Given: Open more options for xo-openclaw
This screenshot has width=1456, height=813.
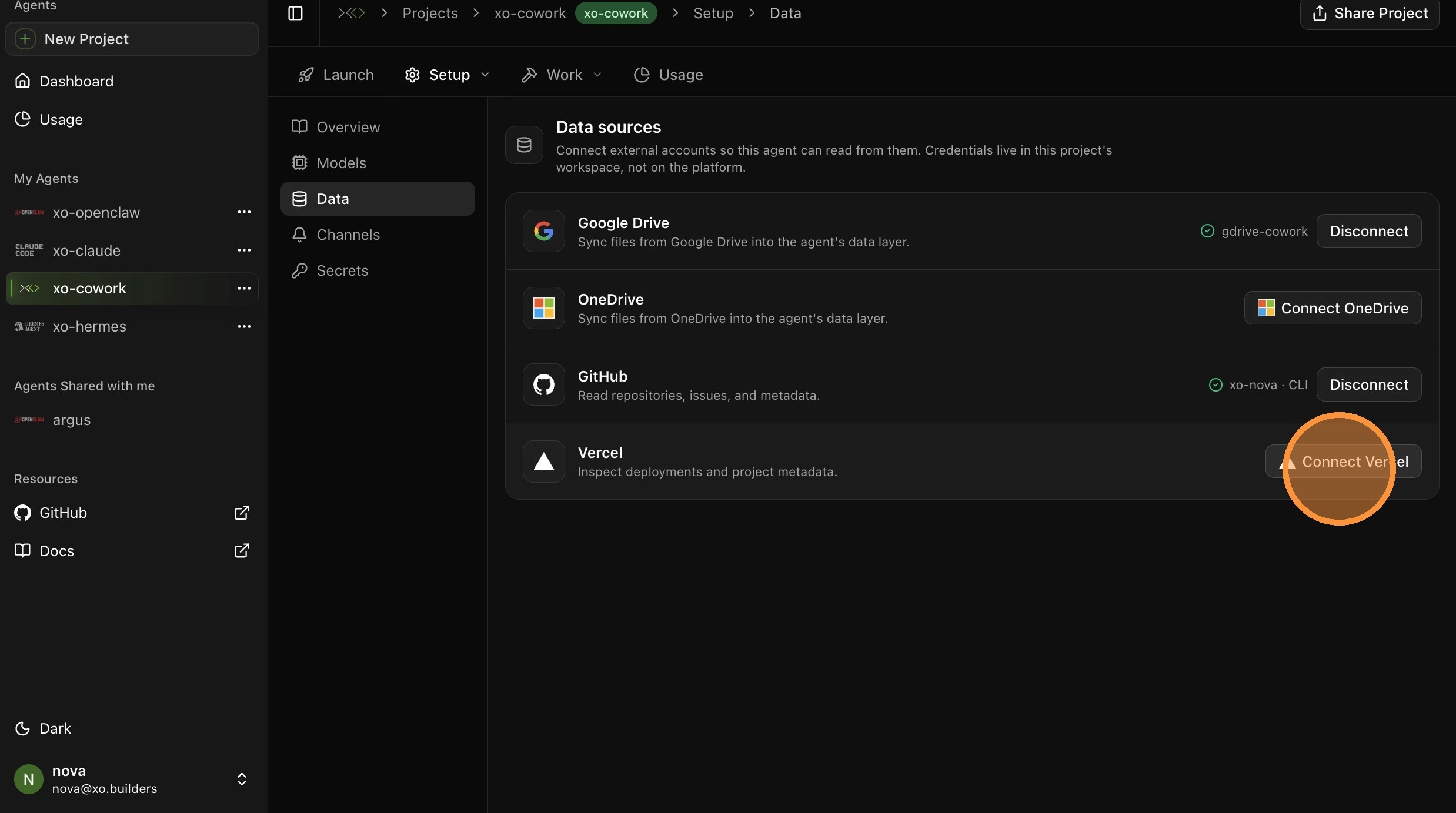Looking at the screenshot, I should pos(244,212).
